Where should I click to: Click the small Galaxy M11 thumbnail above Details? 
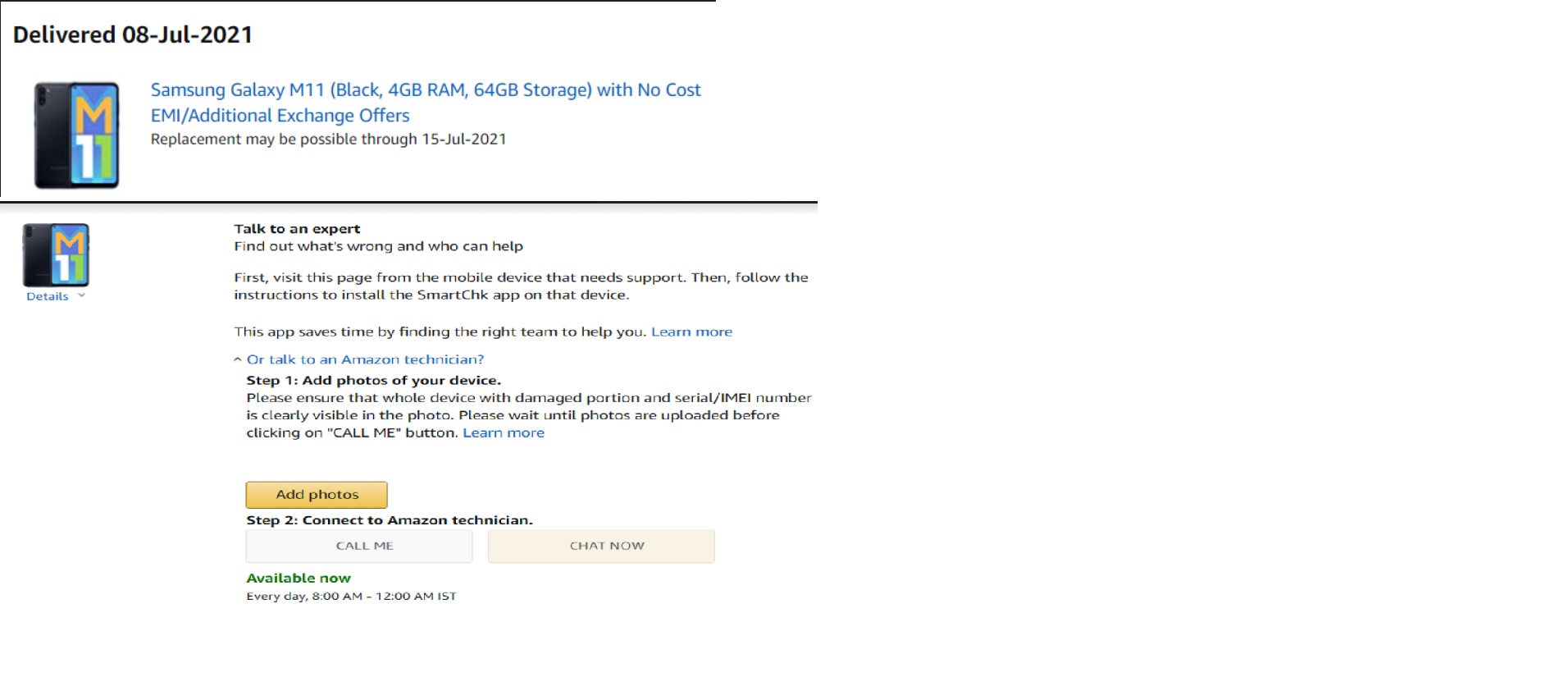coord(56,255)
